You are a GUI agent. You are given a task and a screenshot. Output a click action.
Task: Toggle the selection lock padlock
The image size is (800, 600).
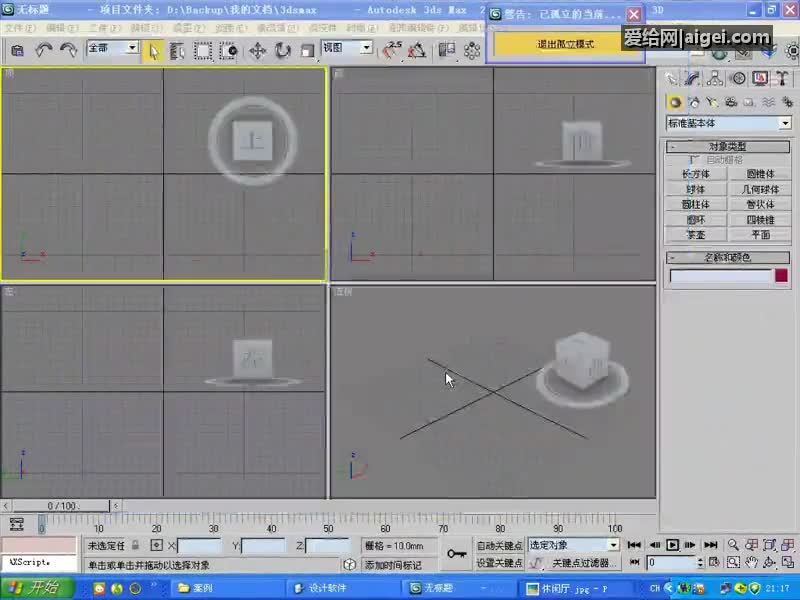click(x=135, y=545)
